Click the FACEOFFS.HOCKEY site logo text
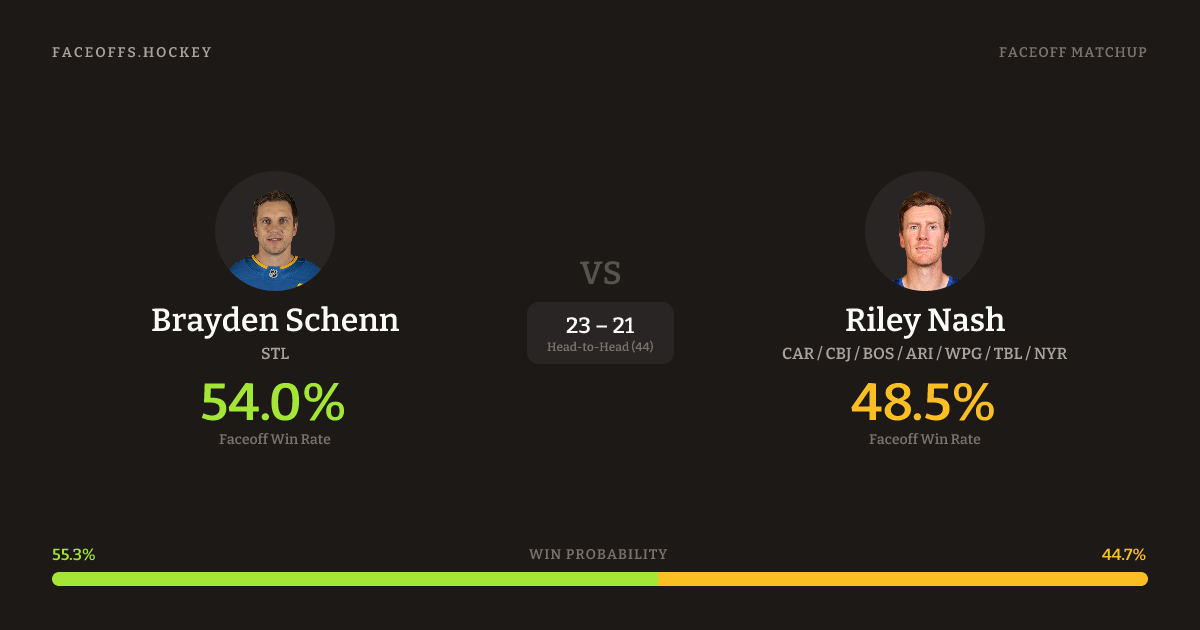Screen dimensions: 1200x630 tap(132, 52)
